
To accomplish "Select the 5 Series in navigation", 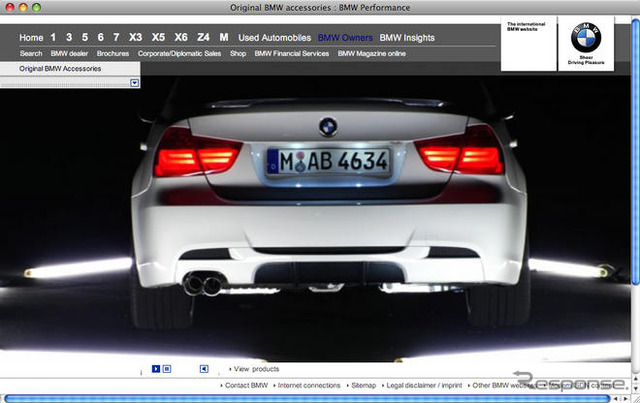I will click(x=85, y=37).
